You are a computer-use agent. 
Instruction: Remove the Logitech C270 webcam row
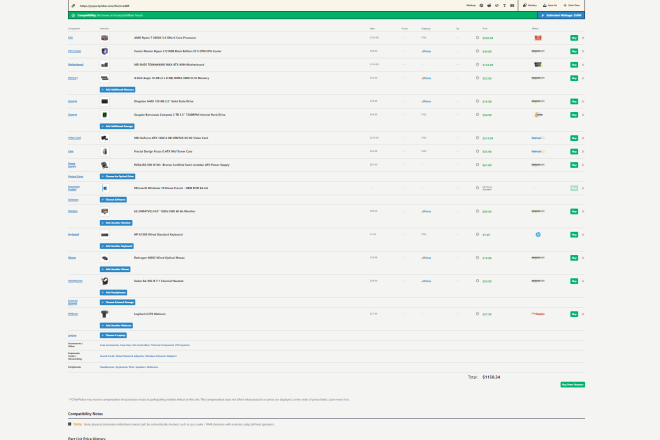tap(583, 314)
